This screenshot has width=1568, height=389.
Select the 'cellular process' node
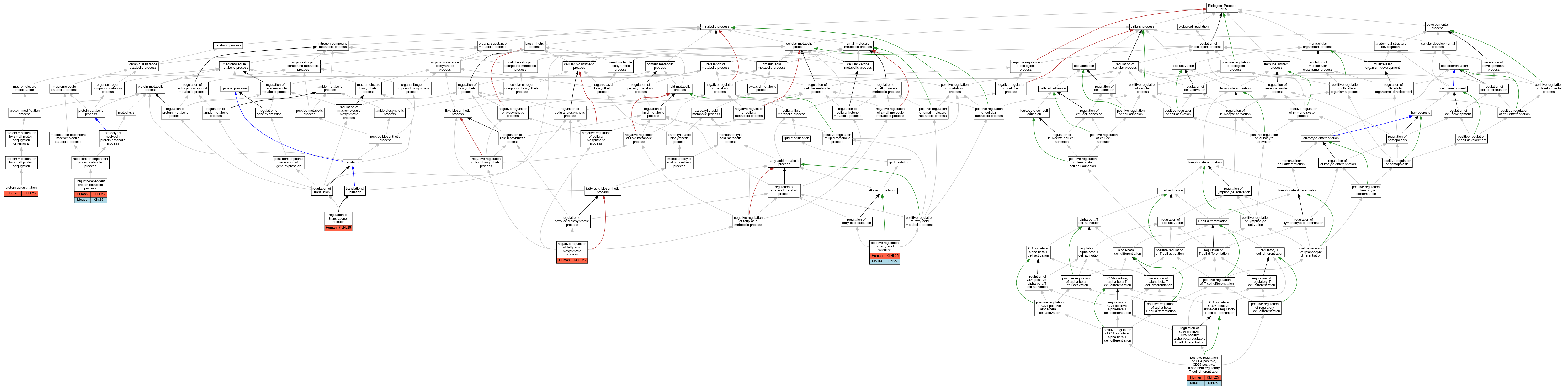[x=1142, y=27]
